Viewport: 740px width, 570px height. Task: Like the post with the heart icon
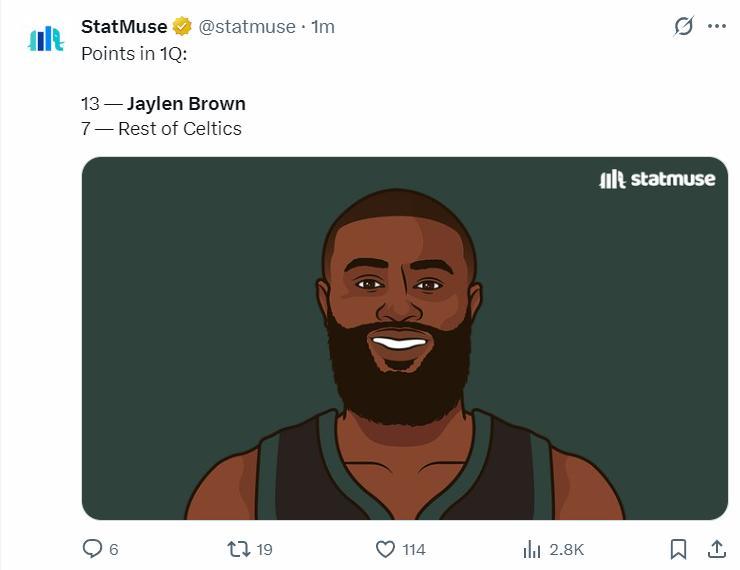tap(385, 549)
